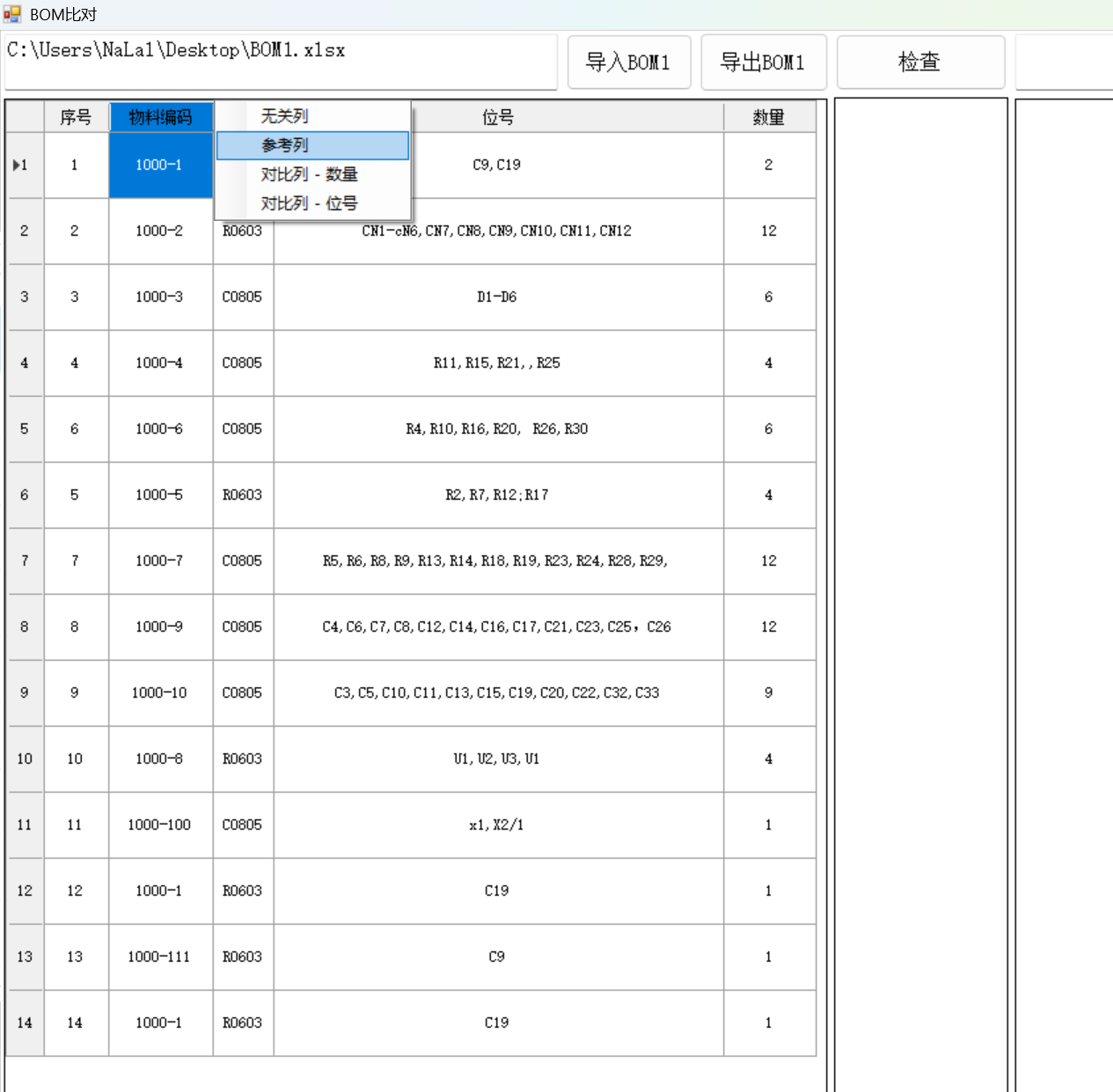
Task: Click cell R4, R10, R16, R20, R26, R30
Action: pyautogui.click(x=498, y=429)
